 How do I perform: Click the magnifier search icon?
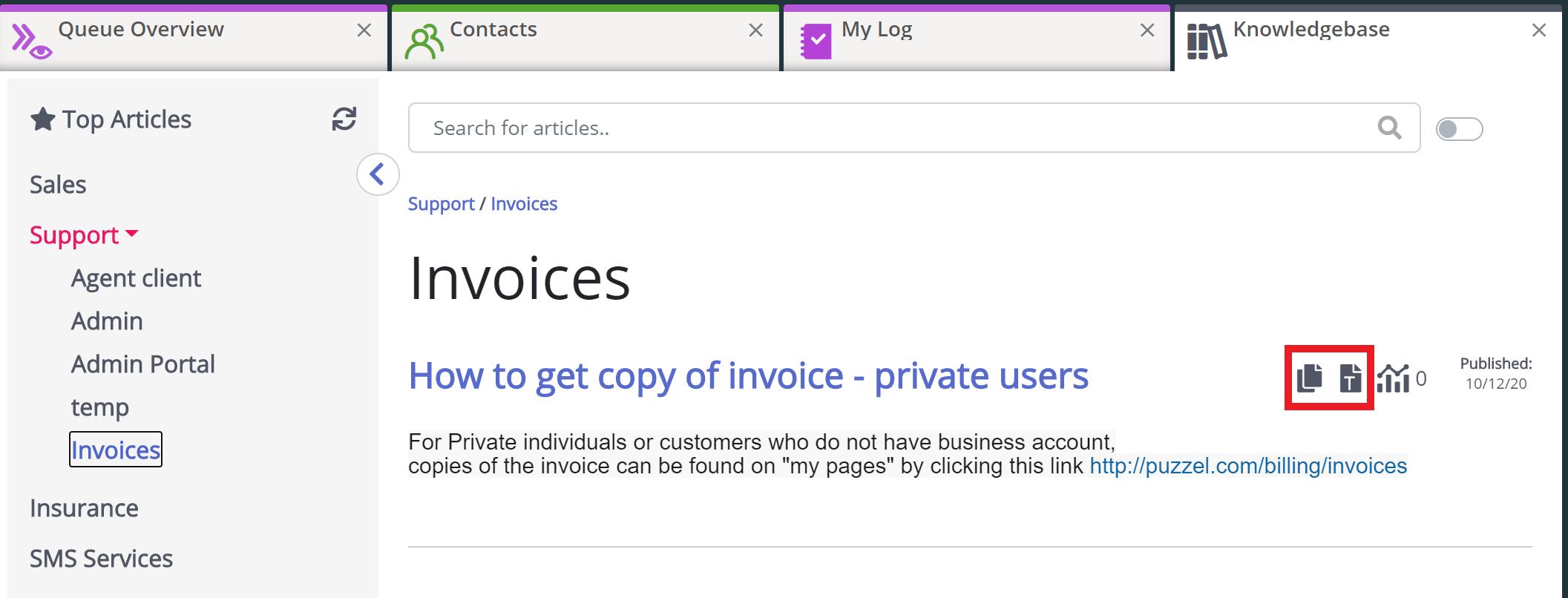click(x=1389, y=128)
